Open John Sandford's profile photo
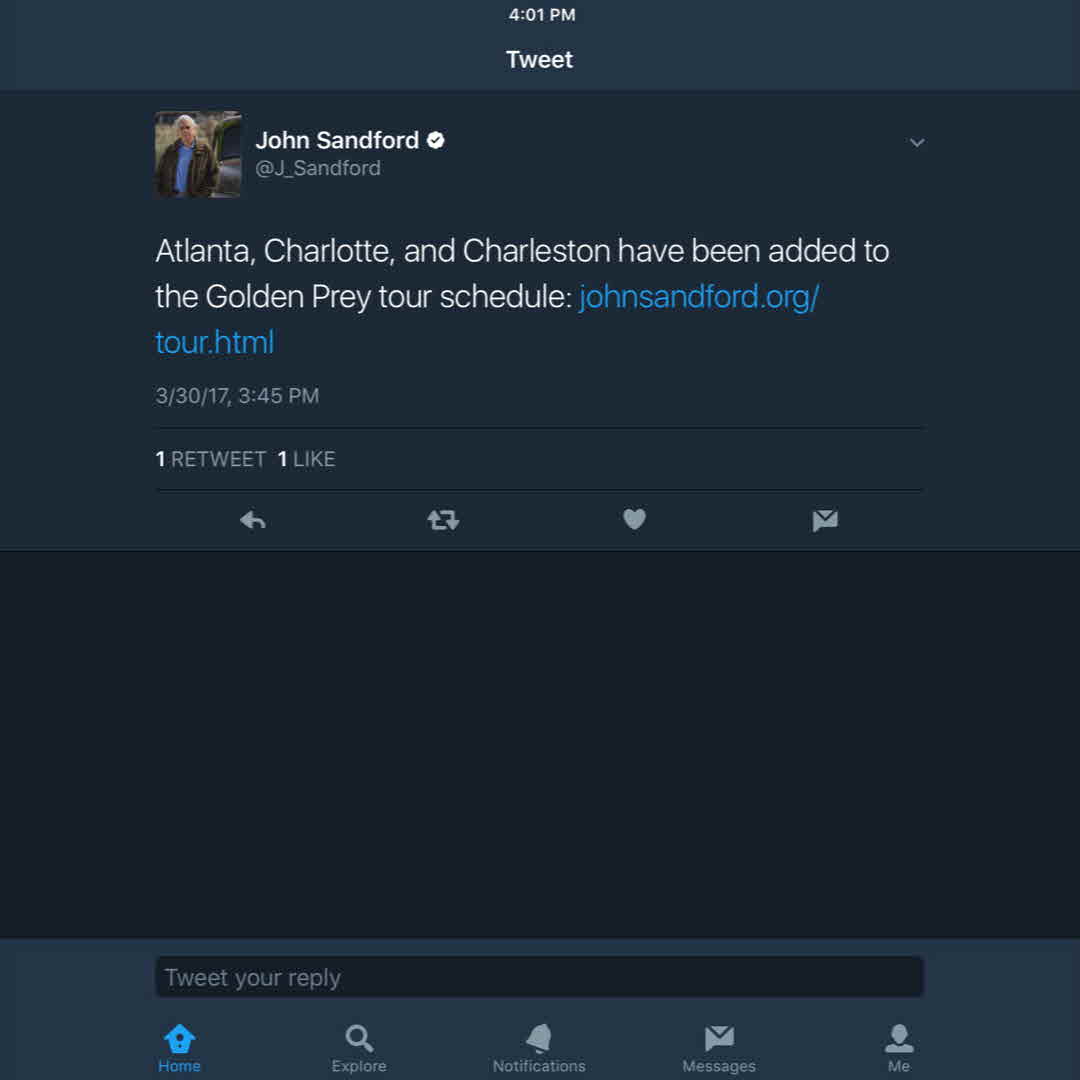This screenshot has width=1080, height=1080. click(198, 154)
